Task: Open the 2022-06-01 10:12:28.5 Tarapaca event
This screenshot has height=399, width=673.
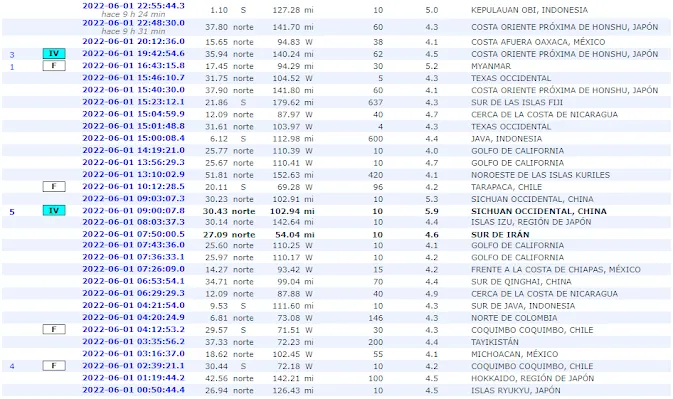Action: point(133,187)
